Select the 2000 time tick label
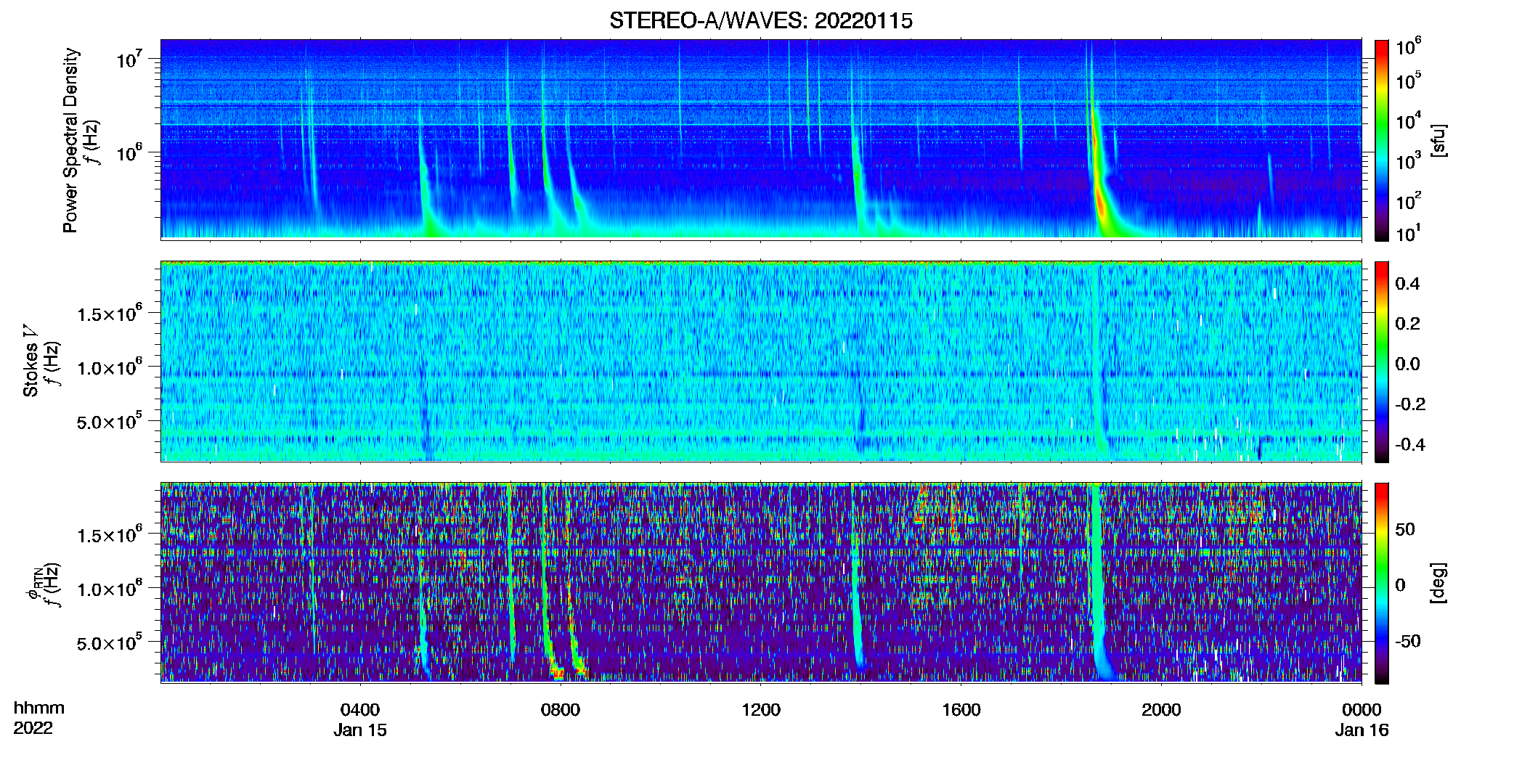The image size is (1522, 784). (x=1161, y=709)
